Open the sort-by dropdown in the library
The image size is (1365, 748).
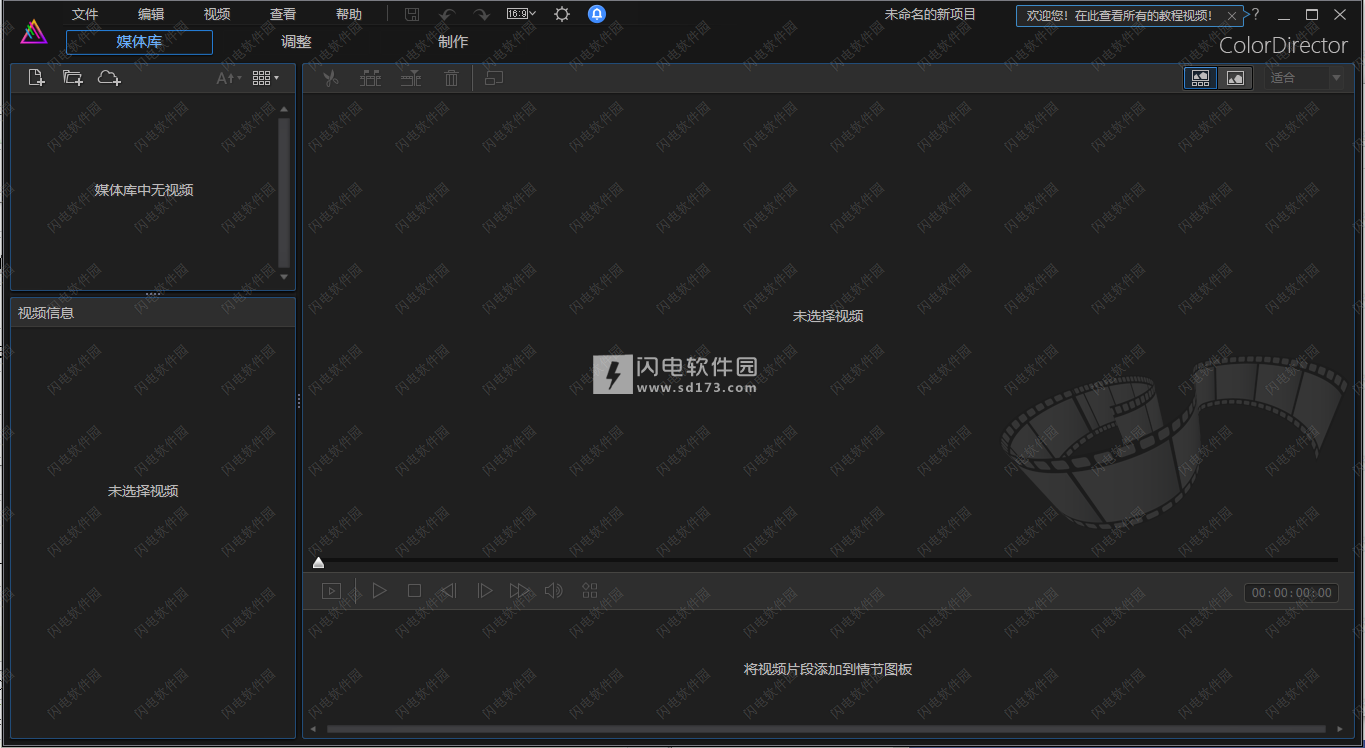point(229,78)
